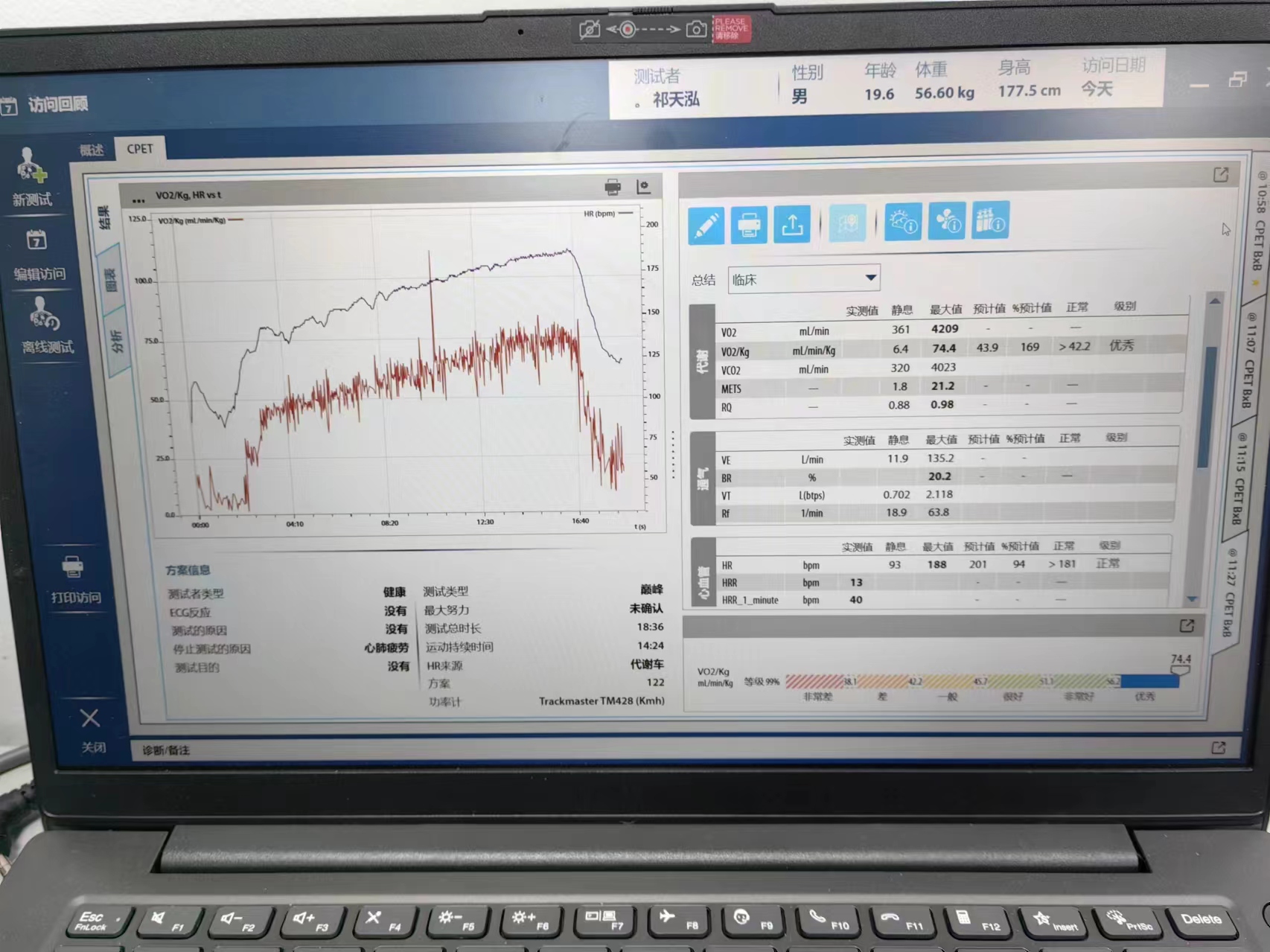Click the 身高 value 177.5 cm
This screenshot has height=952, width=1270.
[1029, 91]
